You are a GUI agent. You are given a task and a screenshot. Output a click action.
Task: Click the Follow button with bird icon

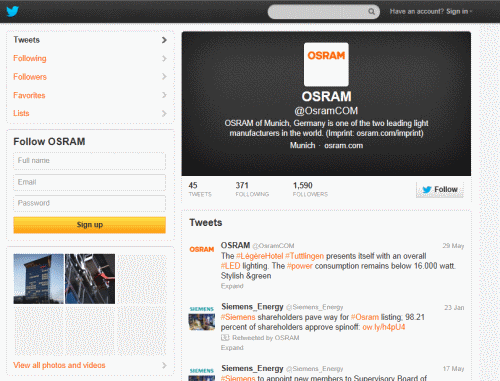coord(440,190)
